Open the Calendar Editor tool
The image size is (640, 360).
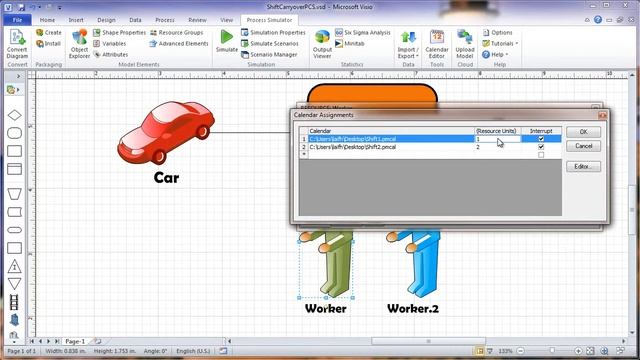point(437,44)
